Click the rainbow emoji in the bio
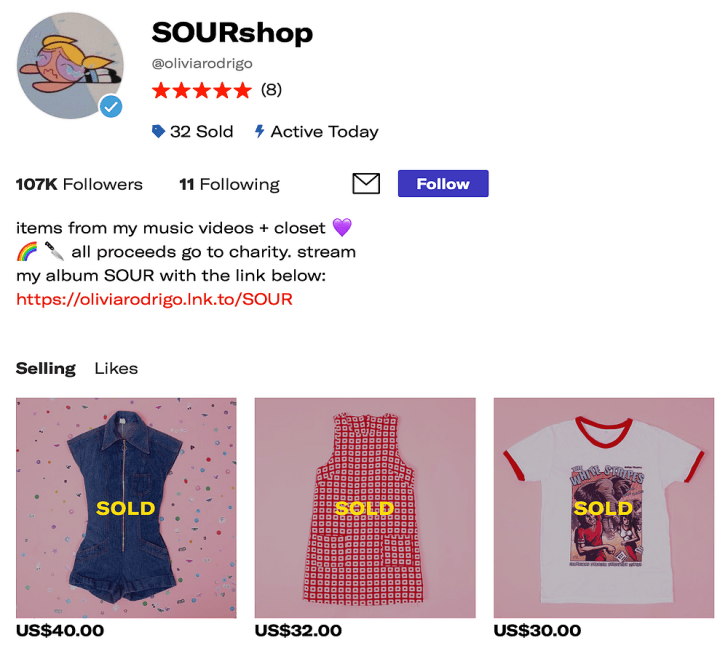The height and width of the screenshot is (648, 728). 26,252
